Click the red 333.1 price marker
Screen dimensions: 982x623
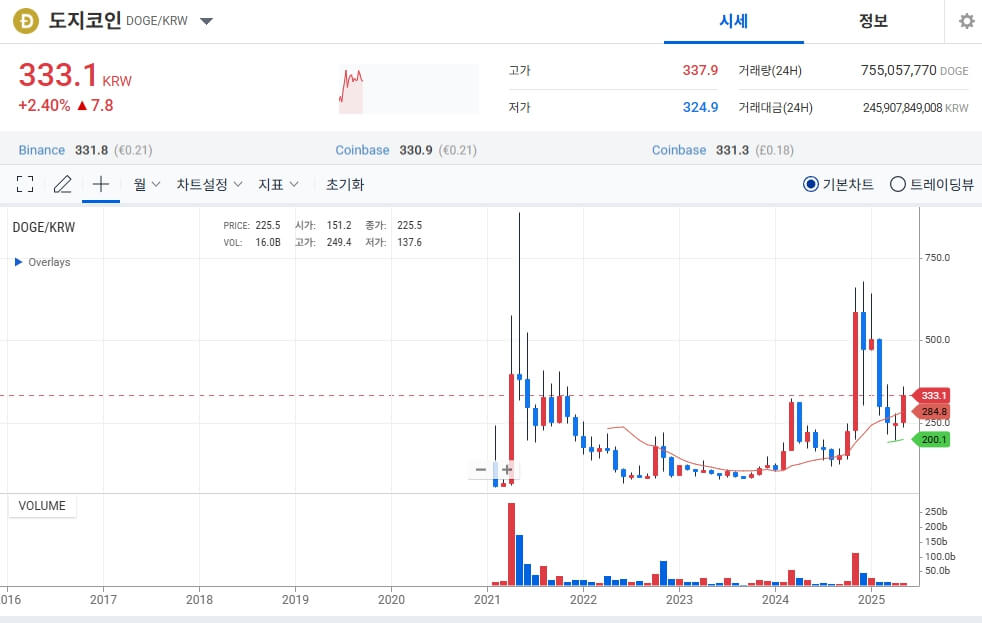931,396
